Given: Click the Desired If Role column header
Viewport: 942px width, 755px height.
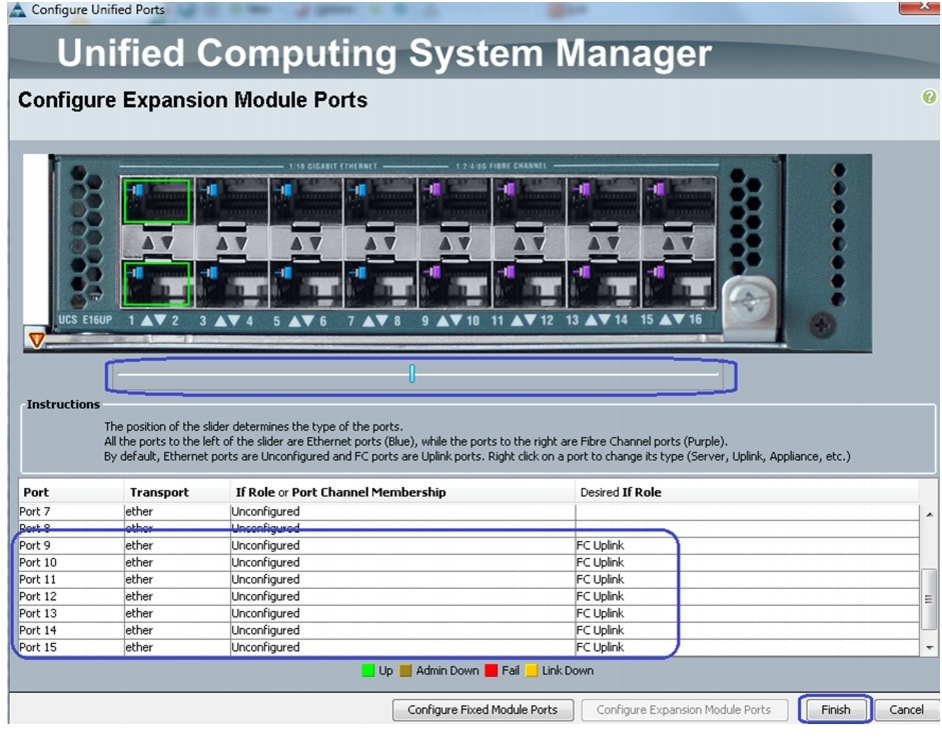Looking at the screenshot, I should coord(620,492).
